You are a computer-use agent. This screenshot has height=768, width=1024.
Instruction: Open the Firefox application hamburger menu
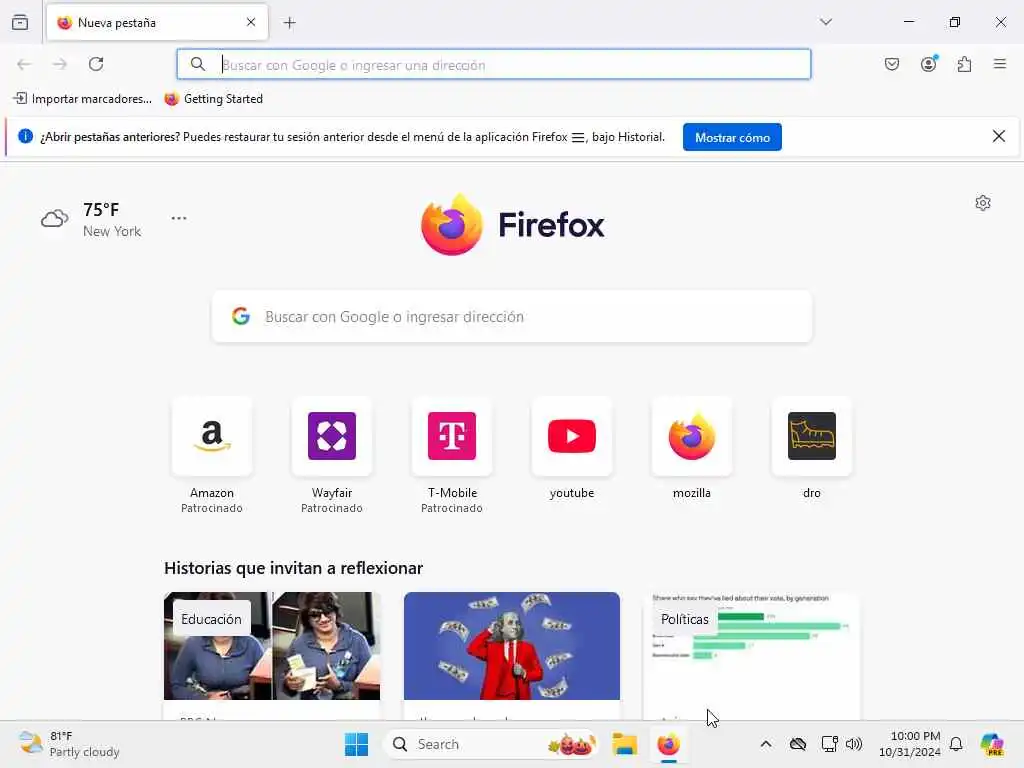click(x=1000, y=64)
